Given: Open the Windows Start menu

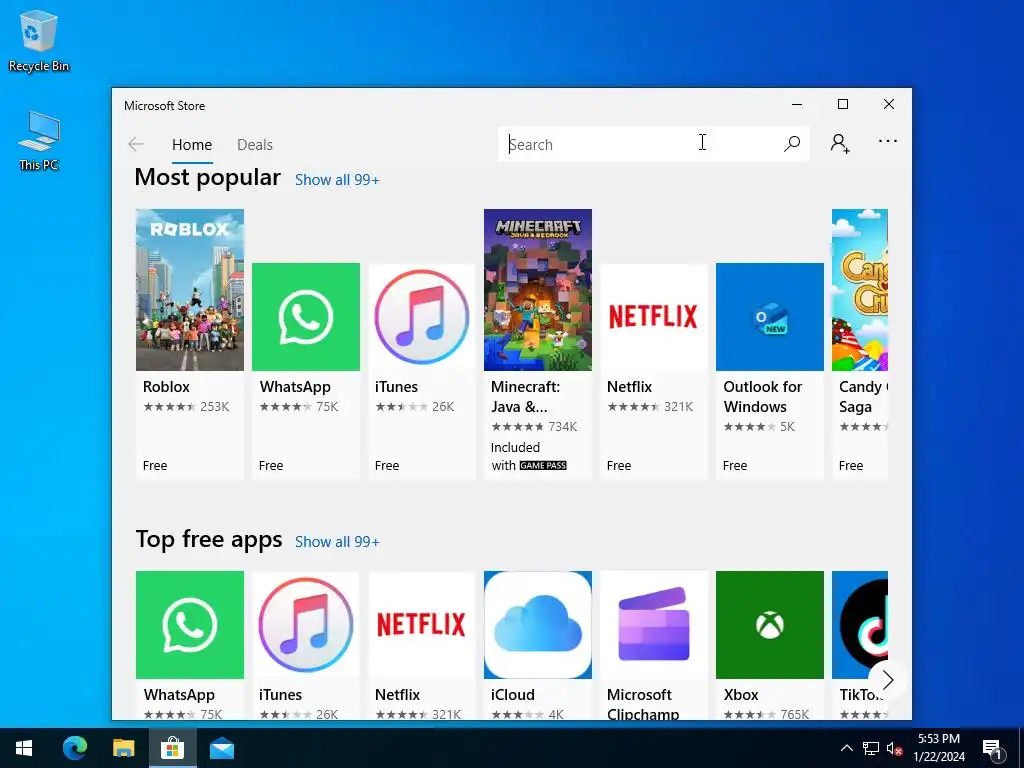Looking at the screenshot, I should pos(24,748).
